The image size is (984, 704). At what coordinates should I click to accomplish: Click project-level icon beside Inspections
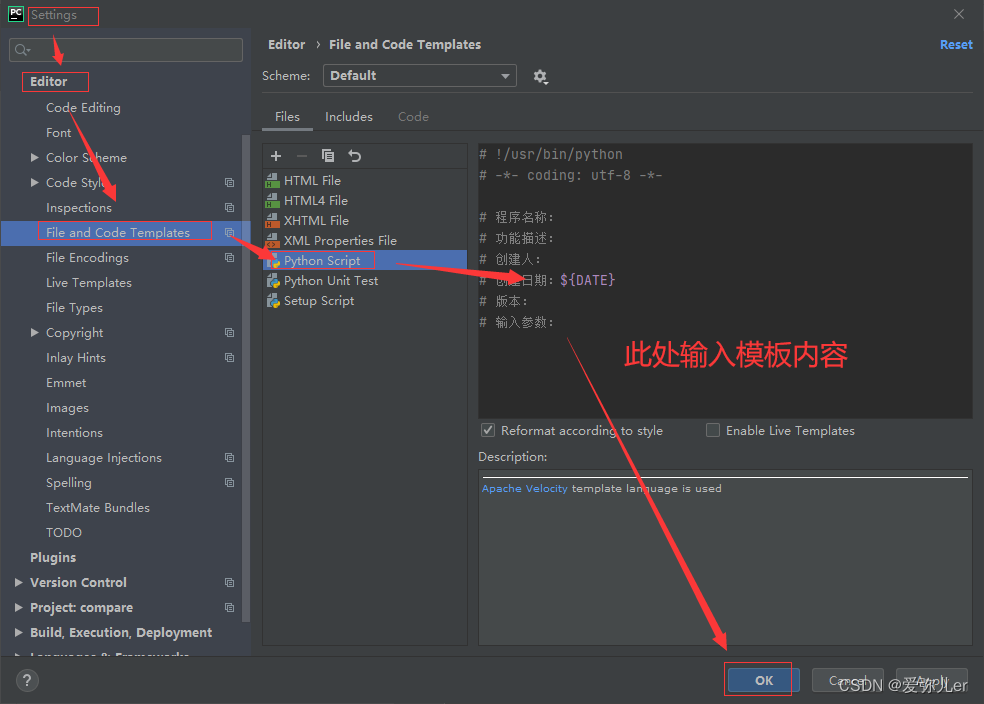pos(230,208)
